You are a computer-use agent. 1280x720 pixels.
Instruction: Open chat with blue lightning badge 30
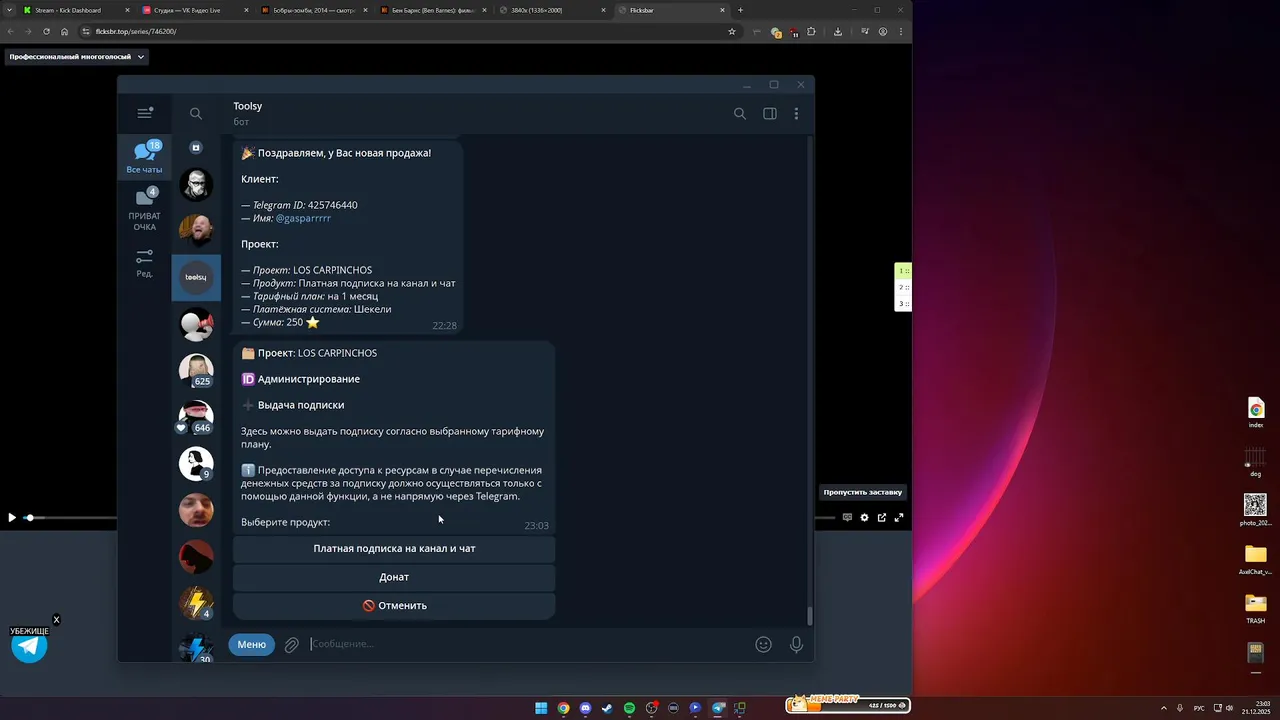click(196, 648)
